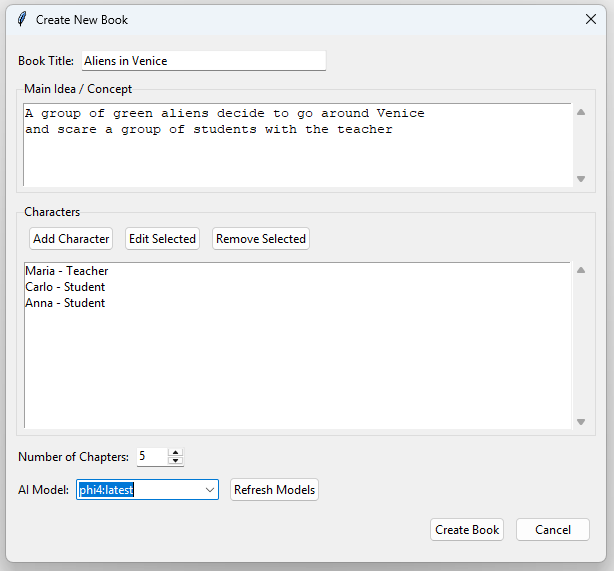The height and width of the screenshot is (571, 614).
Task: Select the Anna - Student entry
Action: 65,303
